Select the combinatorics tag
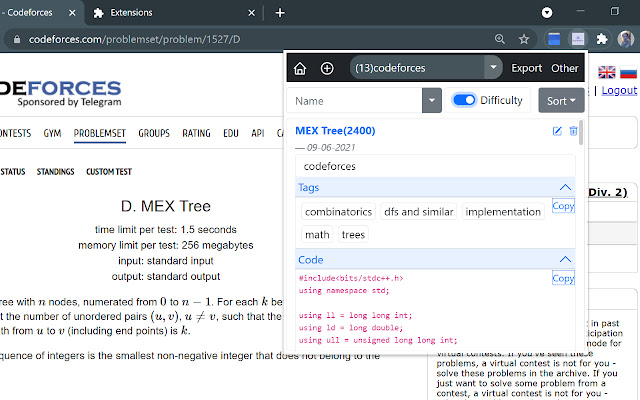 [338, 212]
